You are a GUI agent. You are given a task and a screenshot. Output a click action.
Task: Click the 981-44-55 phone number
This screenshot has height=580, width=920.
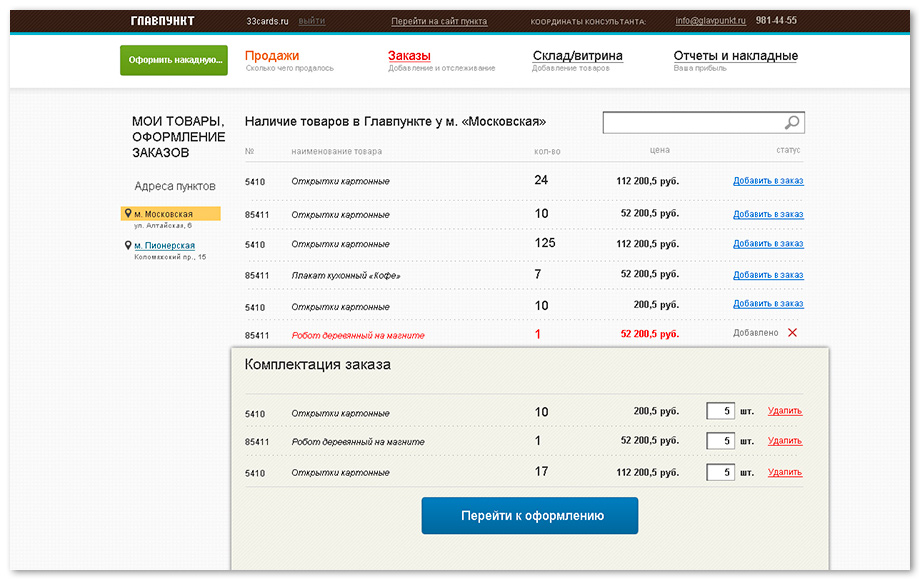point(776,21)
